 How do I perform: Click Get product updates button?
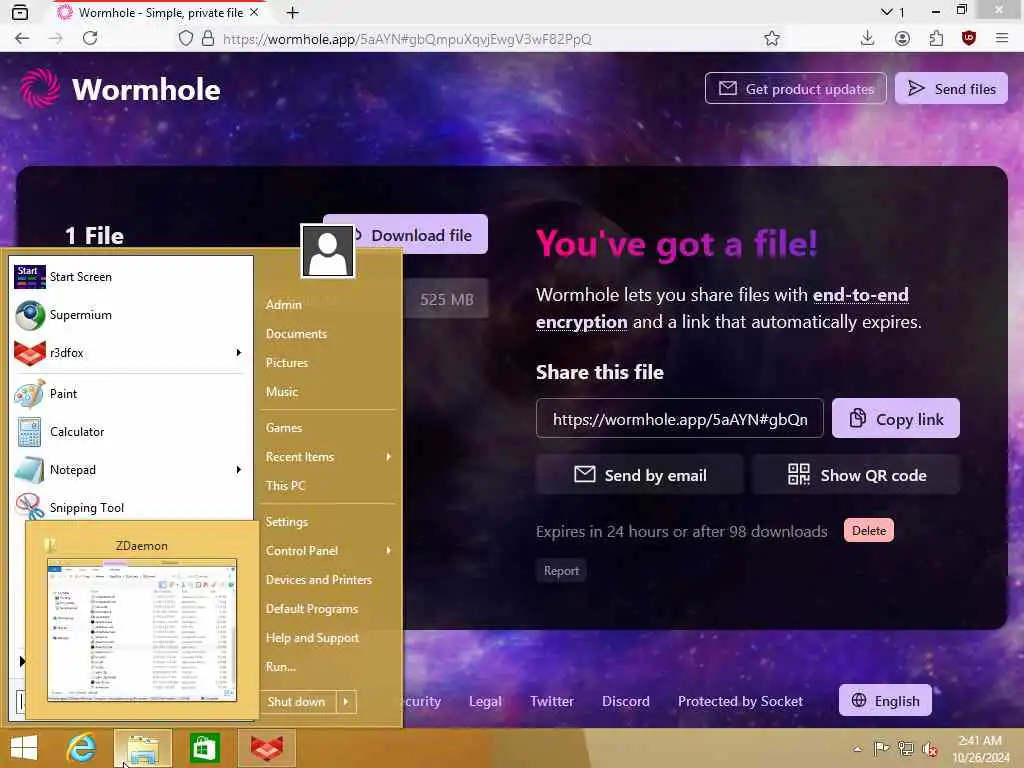click(x=795, y=88)
